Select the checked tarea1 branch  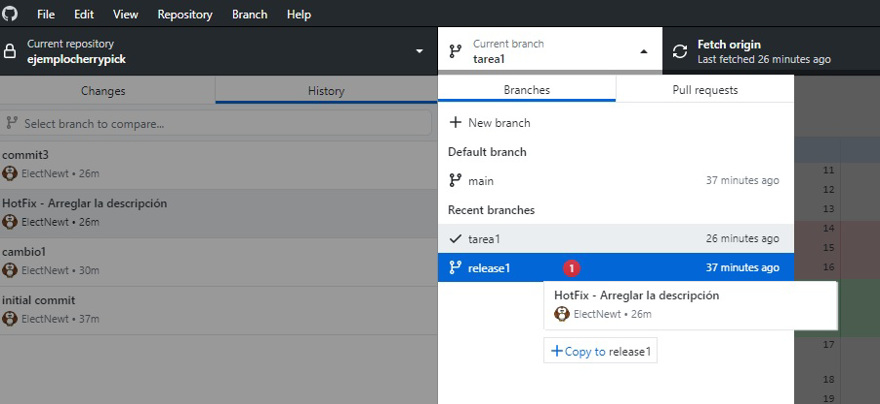pos(616,238)
